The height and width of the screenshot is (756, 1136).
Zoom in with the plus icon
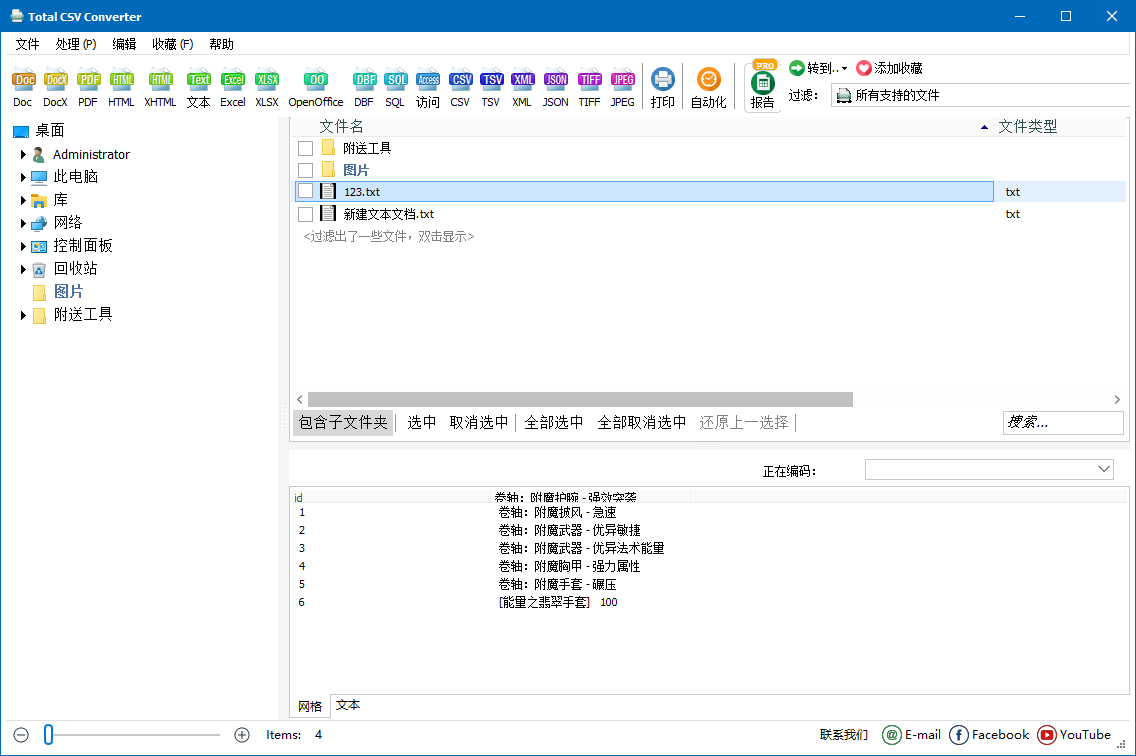pyautogui.click(x=242, y=735)
